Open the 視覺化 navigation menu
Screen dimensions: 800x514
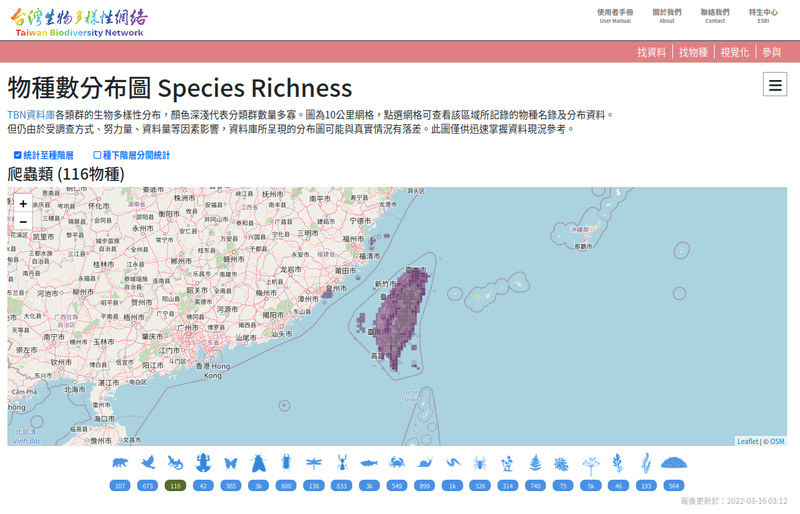[734, 52]
